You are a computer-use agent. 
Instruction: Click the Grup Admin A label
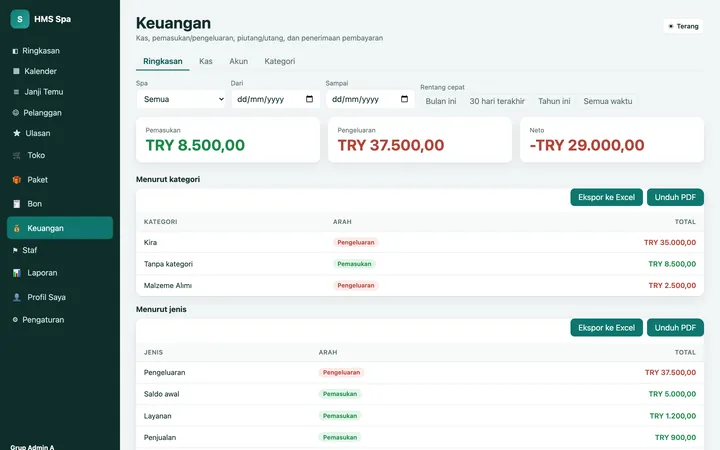32,447
